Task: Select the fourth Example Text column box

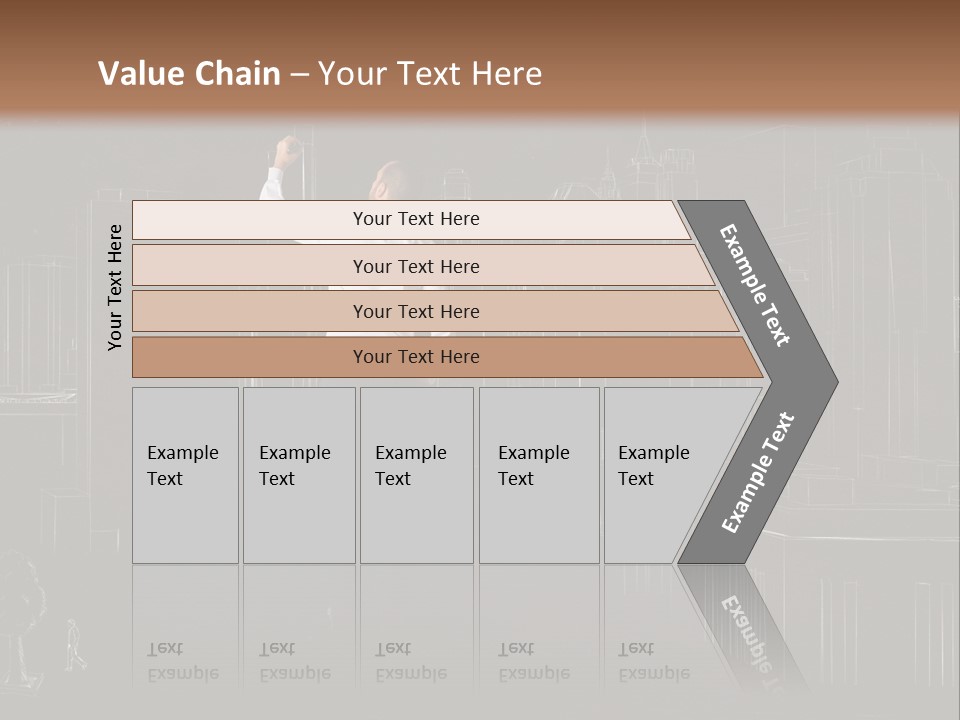Action: [x=539, y=475]
